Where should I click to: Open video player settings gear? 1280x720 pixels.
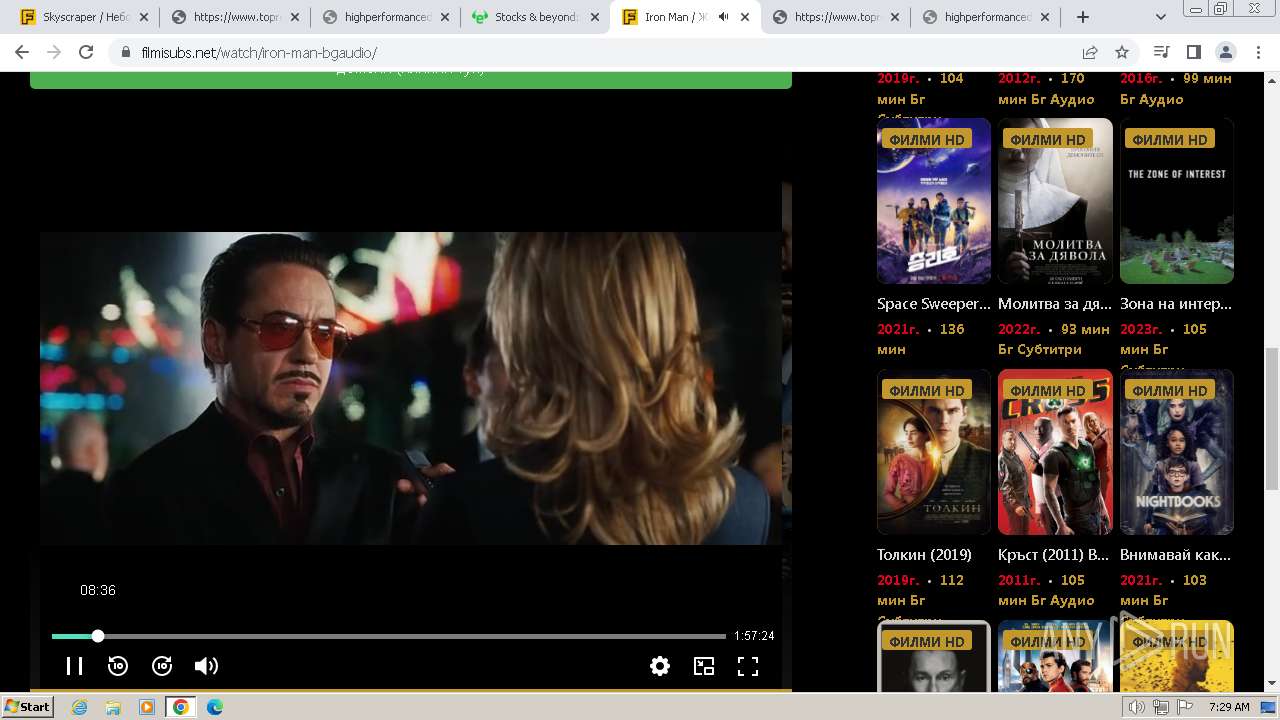(x=660, y=666)
